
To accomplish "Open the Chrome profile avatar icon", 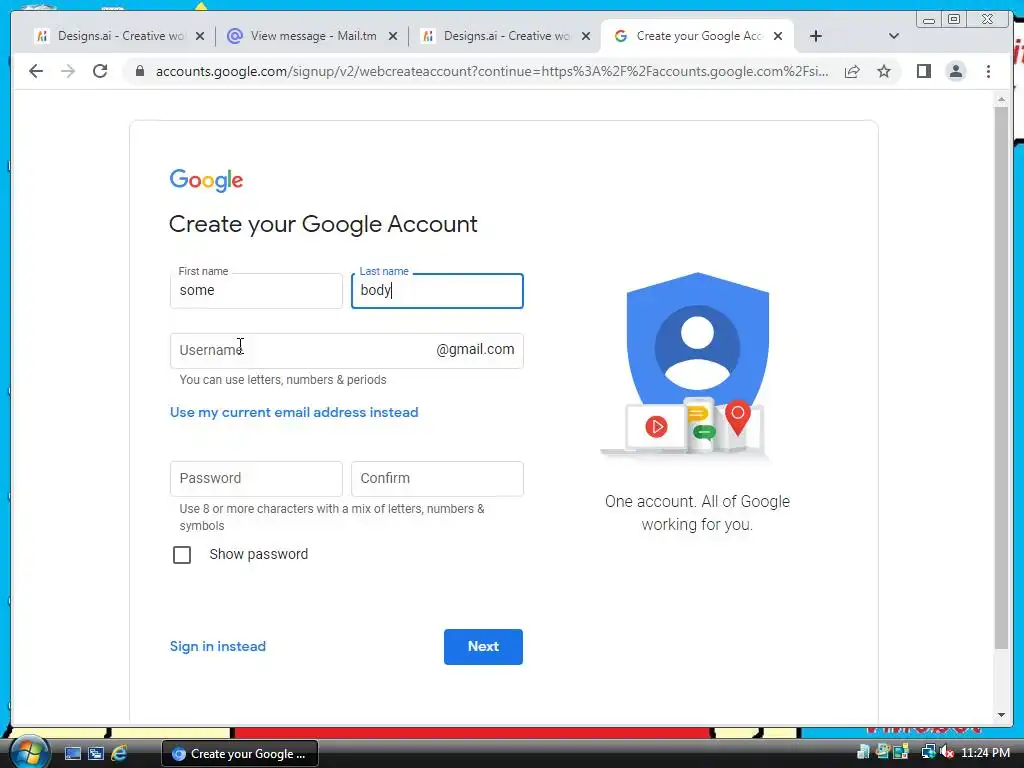I will [955, 71].
